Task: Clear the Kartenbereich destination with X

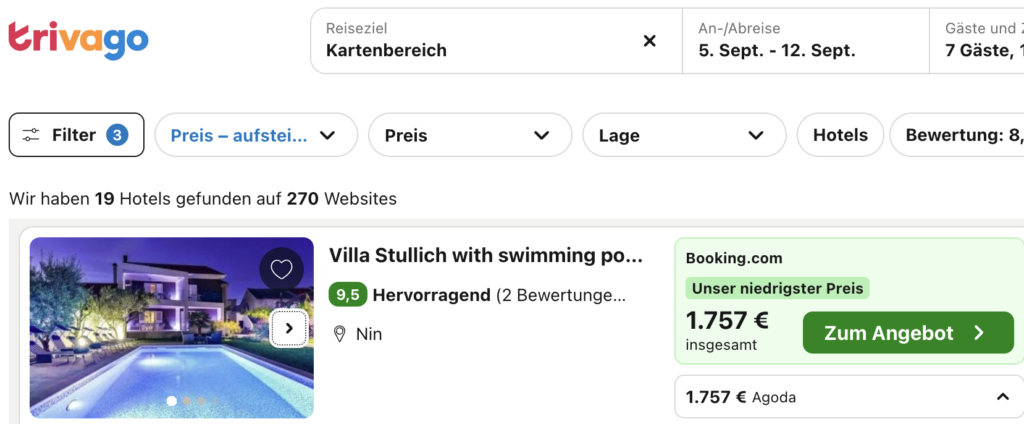Action: click(x=649, y=41)
